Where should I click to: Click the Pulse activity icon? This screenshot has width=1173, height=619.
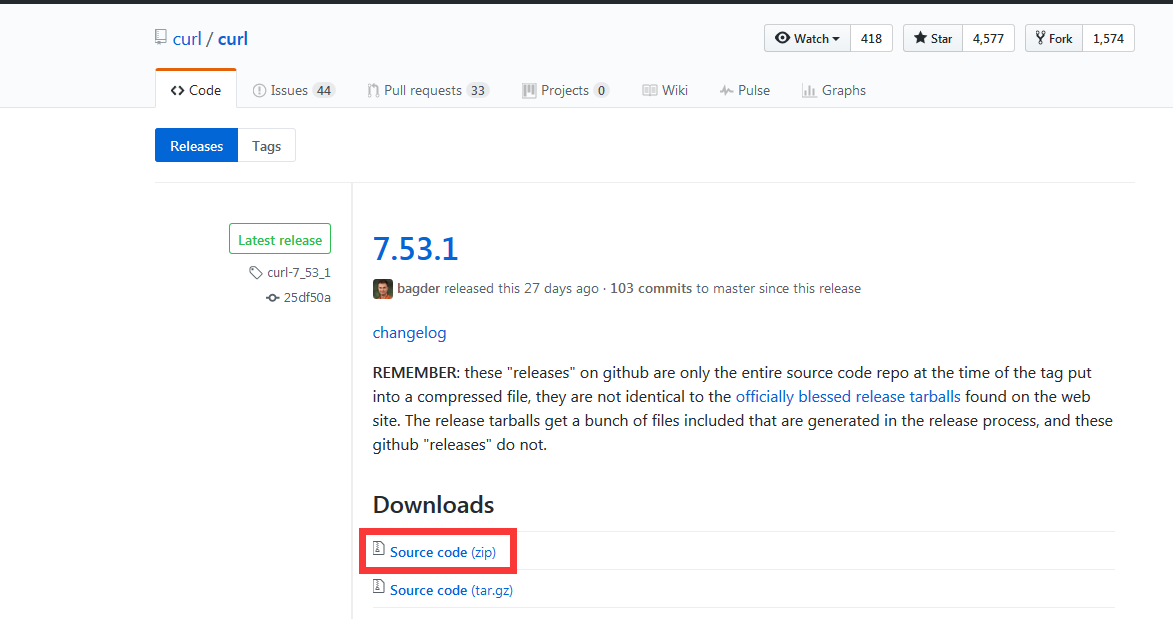(726, 91)
